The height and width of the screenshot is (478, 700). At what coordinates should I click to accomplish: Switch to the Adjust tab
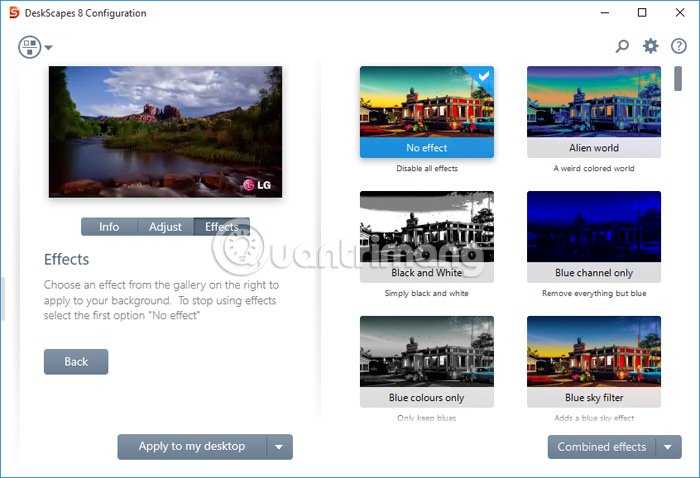click(x=165, y=227)
